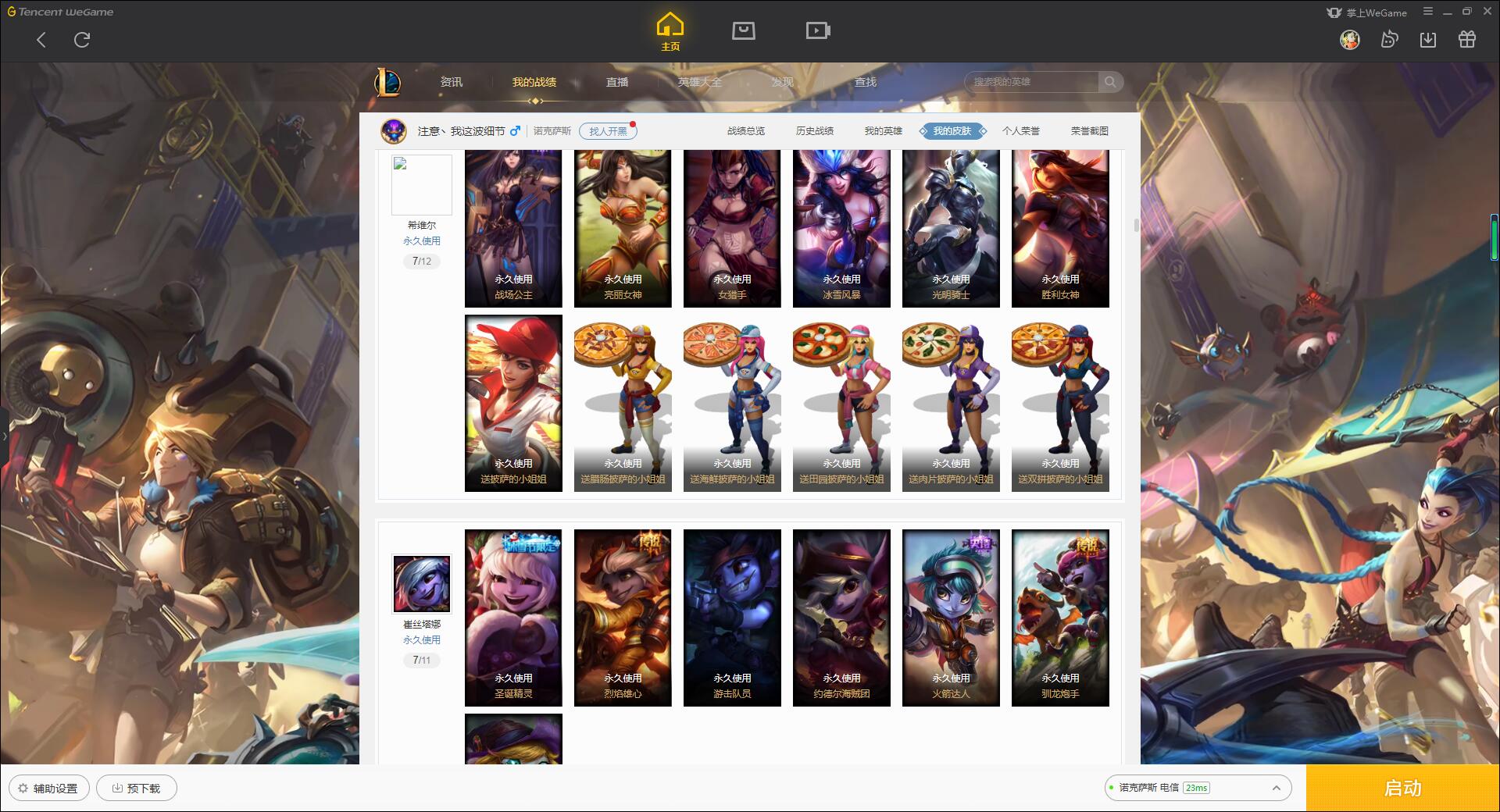
Task: Open the 我的英雄 sub-tab
Action: (x=884, y=131)
